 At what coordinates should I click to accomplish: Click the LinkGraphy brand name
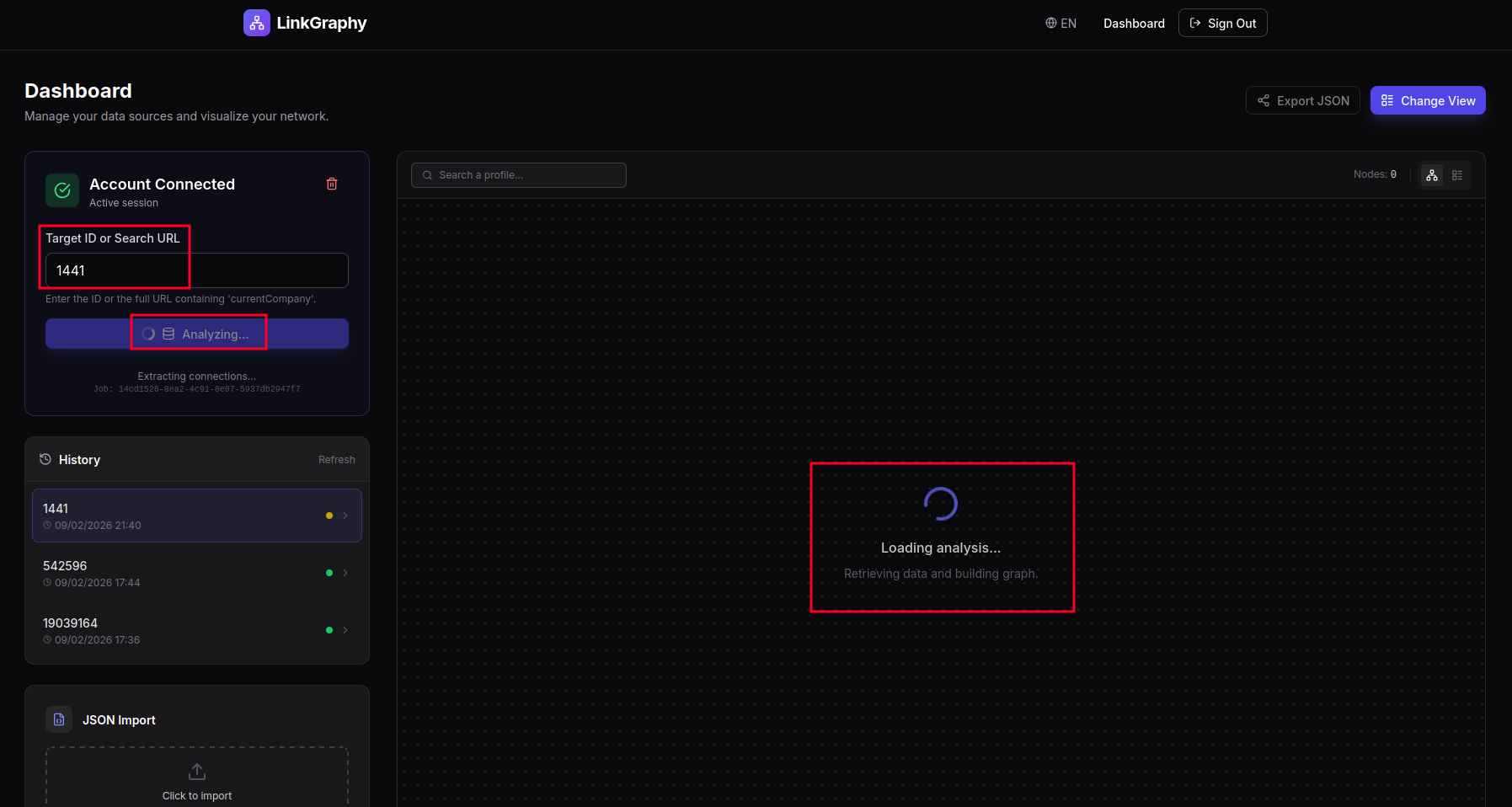tap(322, 23)
